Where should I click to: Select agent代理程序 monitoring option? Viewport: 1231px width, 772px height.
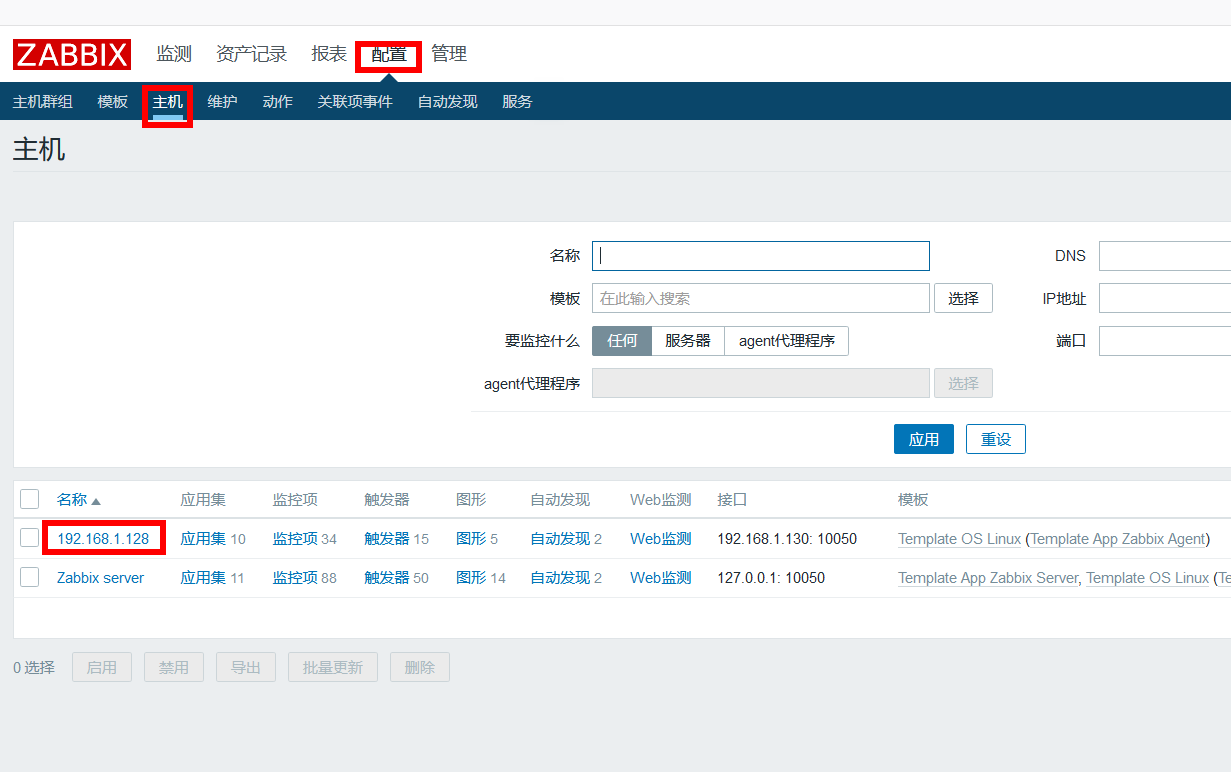787,341
